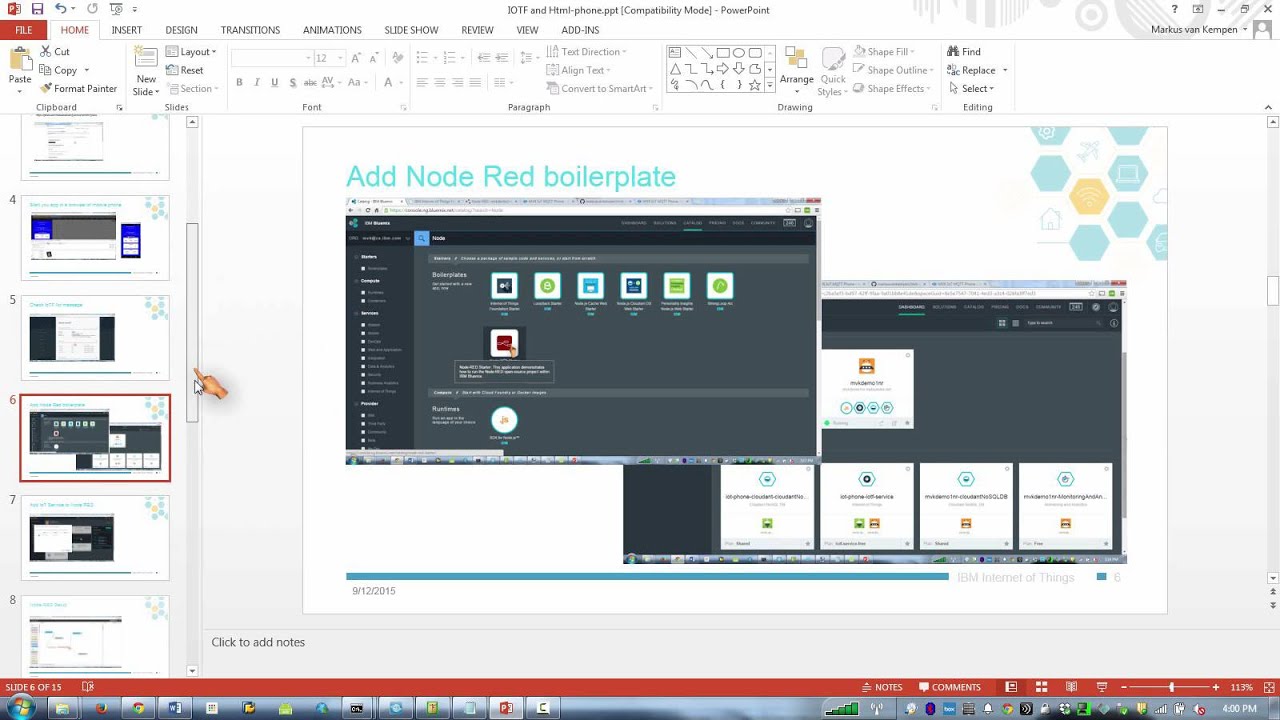The width and height of the screenshot is (1280, 720).
Task: Open the FILE tab
Action: pos(23,30)
